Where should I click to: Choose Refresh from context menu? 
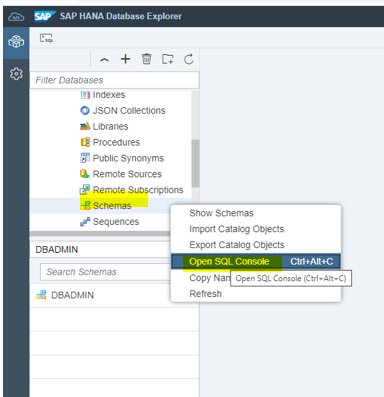tap(256, 294)
